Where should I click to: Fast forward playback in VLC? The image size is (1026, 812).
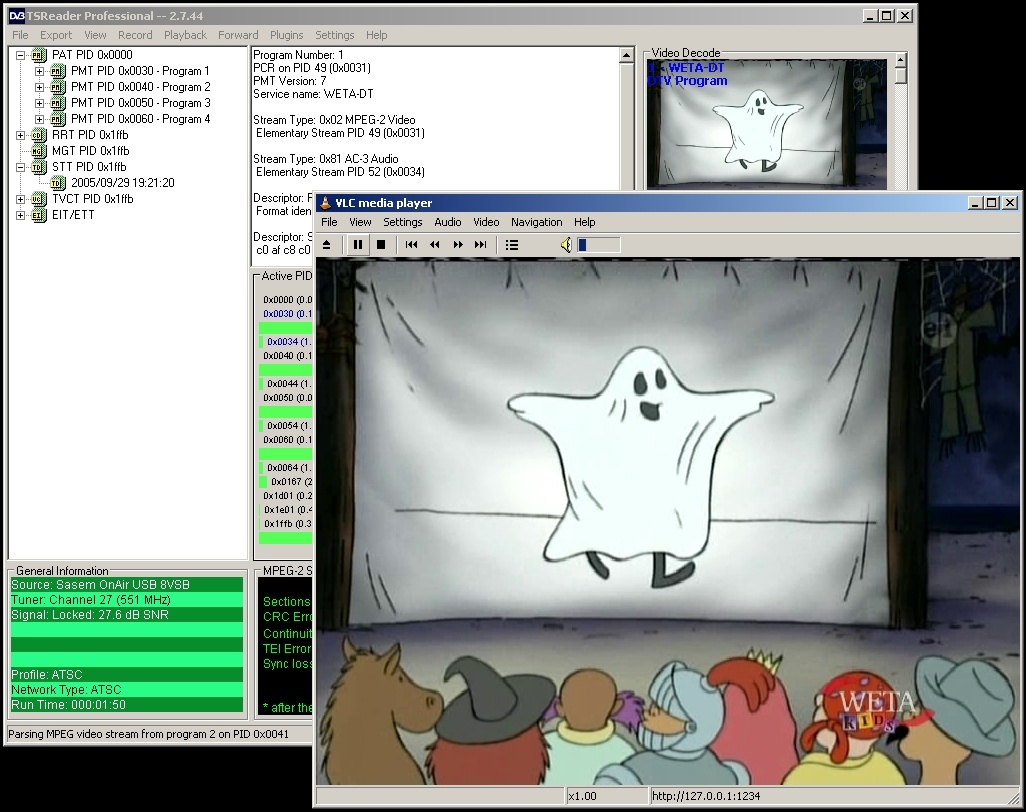coord(458,245)
